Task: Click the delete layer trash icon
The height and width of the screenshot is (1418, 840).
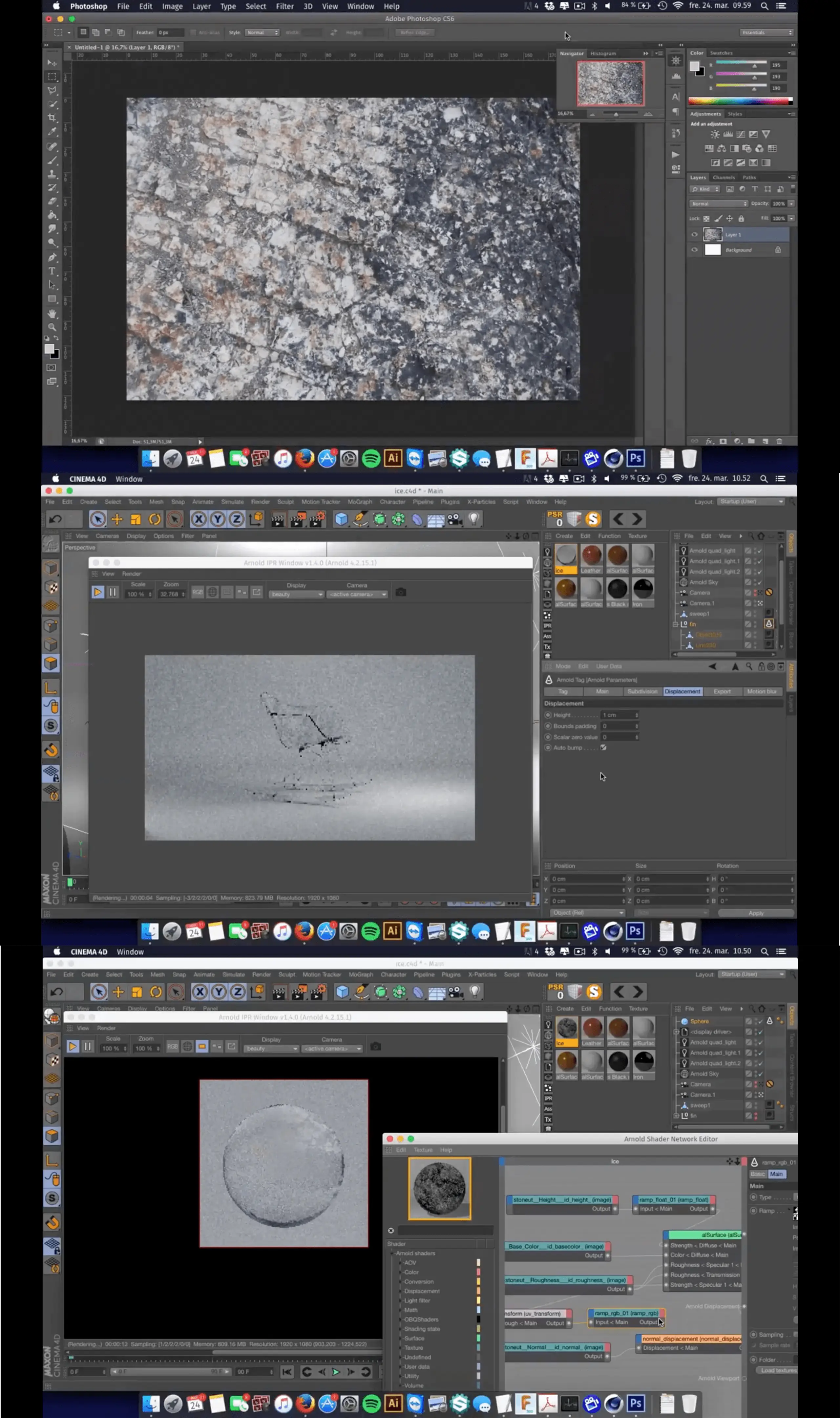Action: click(x=779, y=441)
